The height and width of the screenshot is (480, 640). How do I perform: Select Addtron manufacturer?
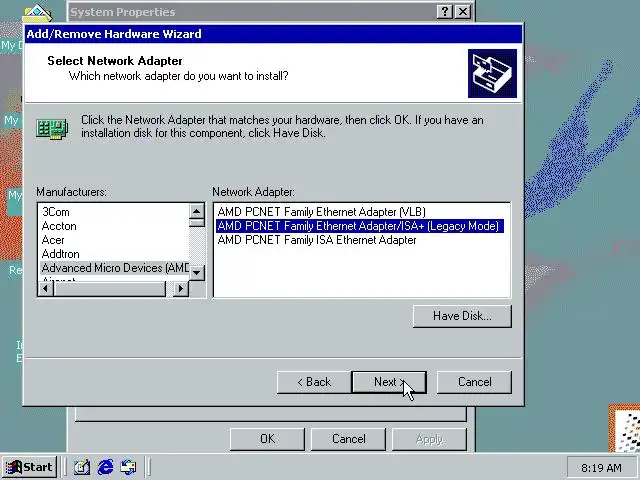tap(114, 253)
